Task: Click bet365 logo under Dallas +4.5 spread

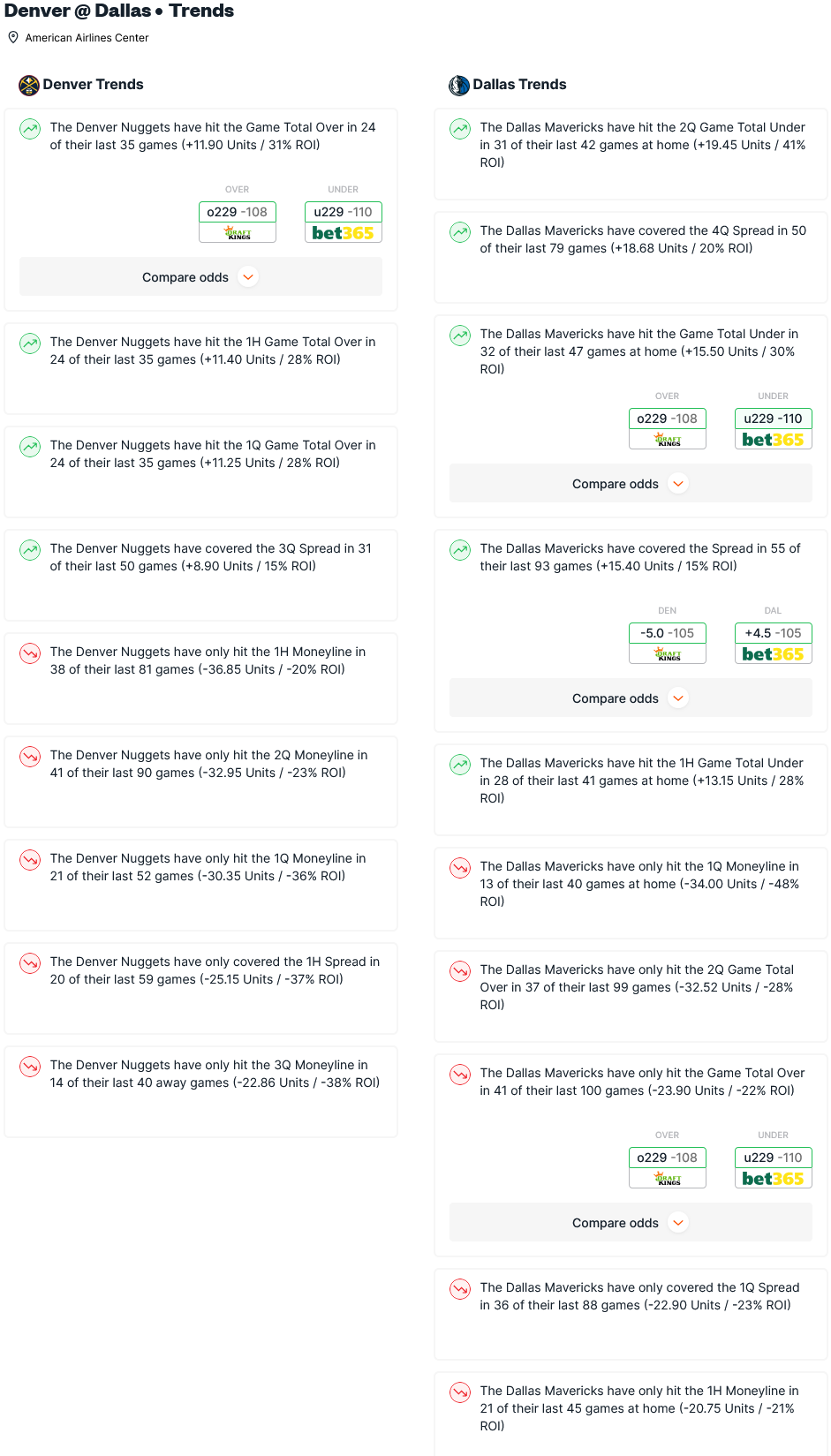Action: point(774,654)
